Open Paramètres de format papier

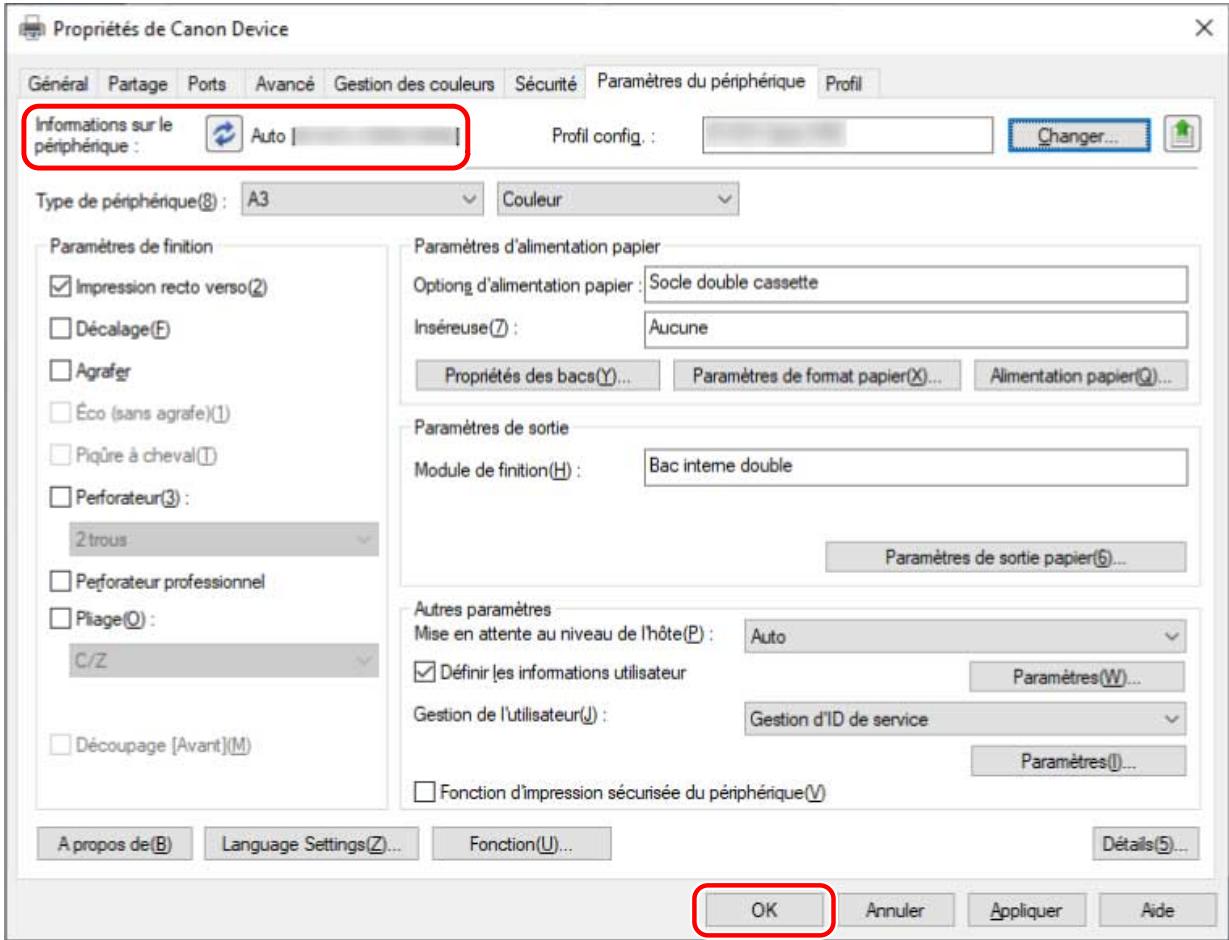coord(817,377)
